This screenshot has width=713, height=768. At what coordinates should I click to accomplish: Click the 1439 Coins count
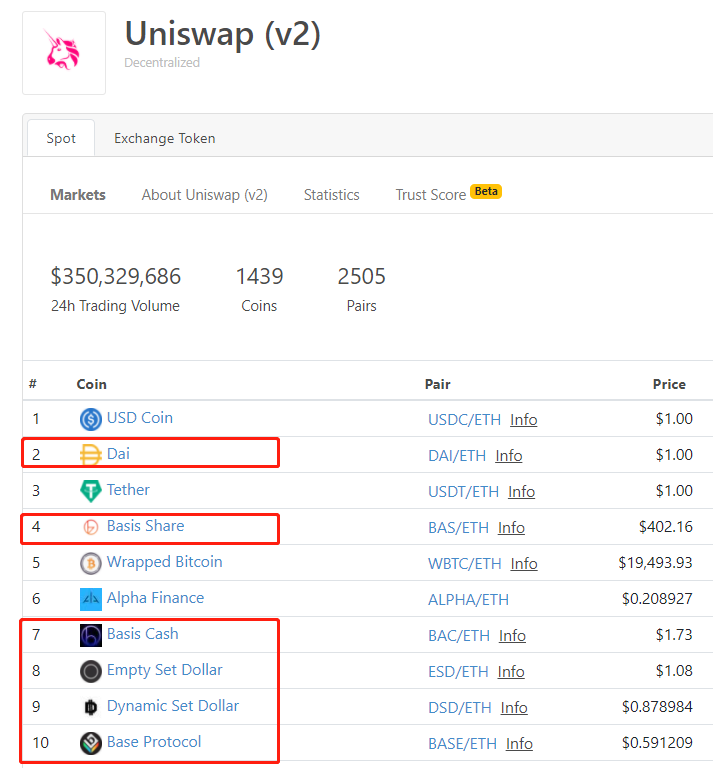(259, 276)
